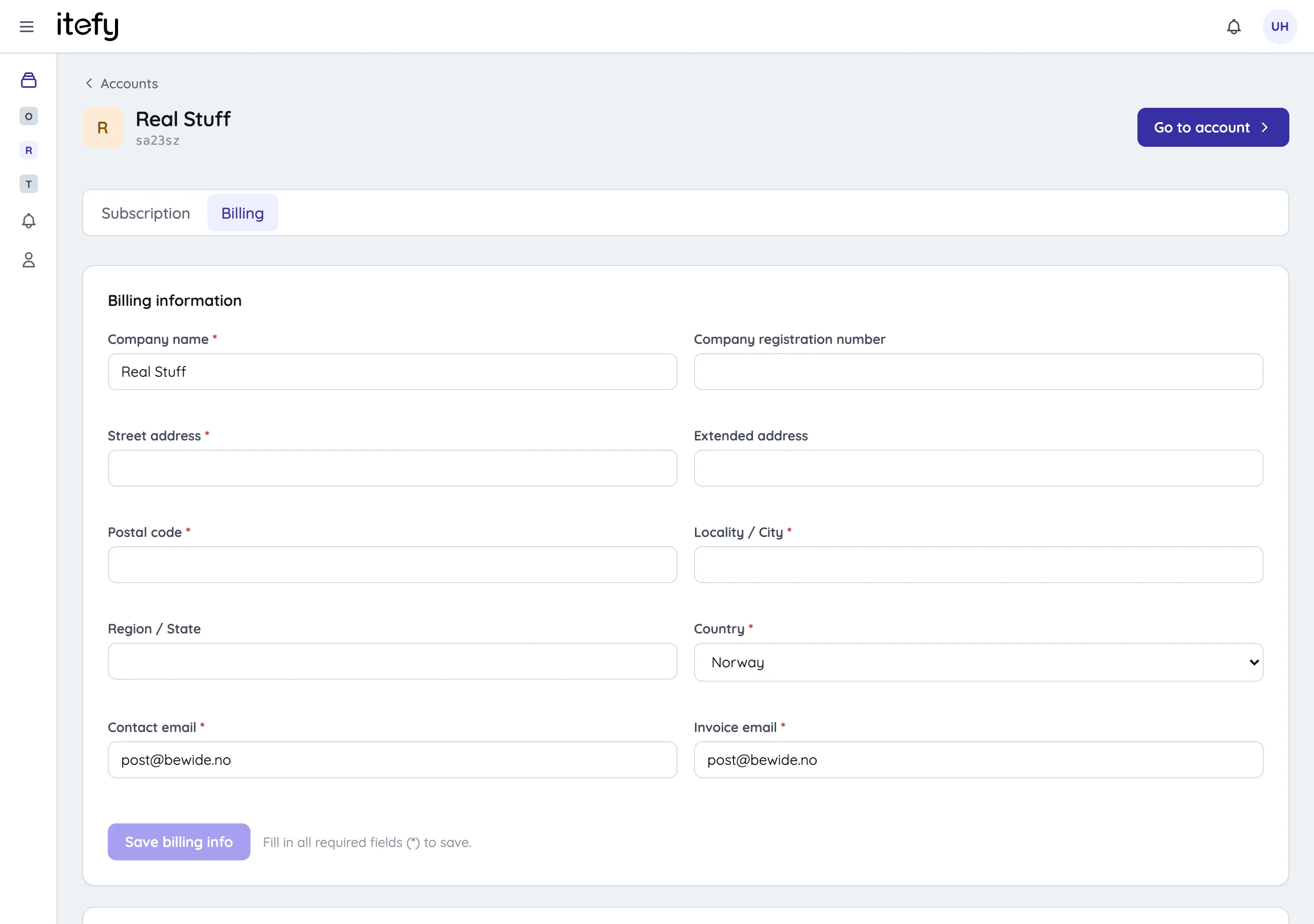This screenshot has width=1314, height=924.
Task: Click Go to account button
Action: 1212,127
